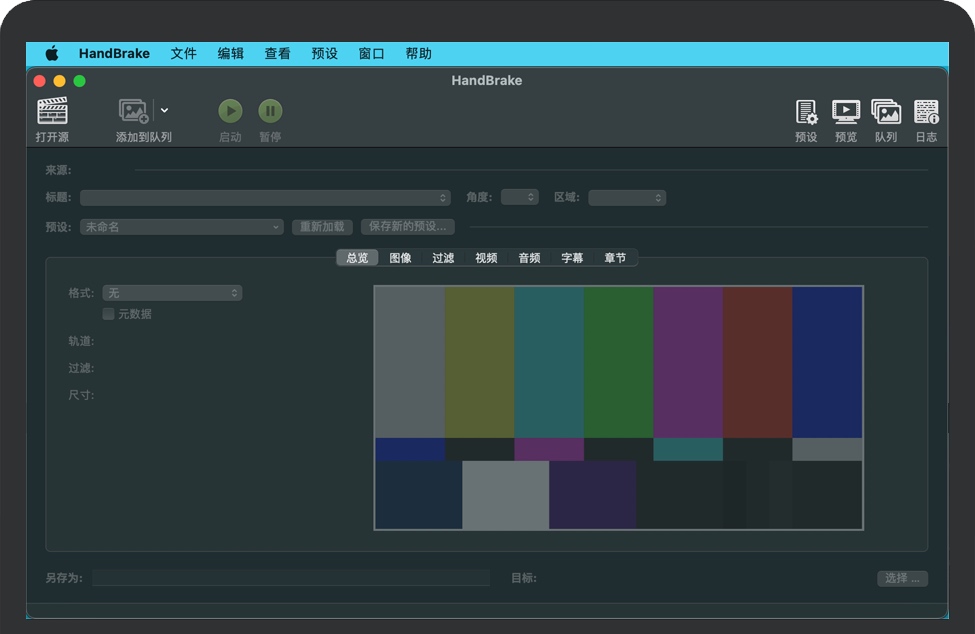Open the 日志 activity log icon
This screenshot has height=634, width=975.
click(x=926, y=112)
